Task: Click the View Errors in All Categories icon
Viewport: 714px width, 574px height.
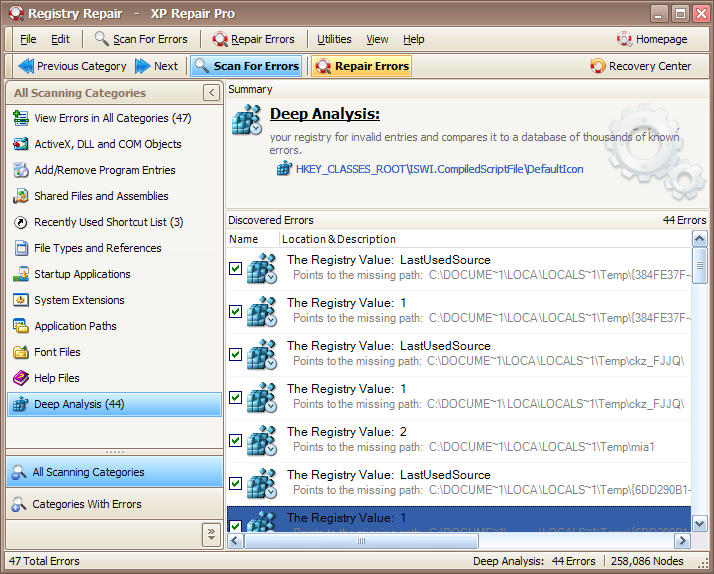Action: [x=20, y=118]
